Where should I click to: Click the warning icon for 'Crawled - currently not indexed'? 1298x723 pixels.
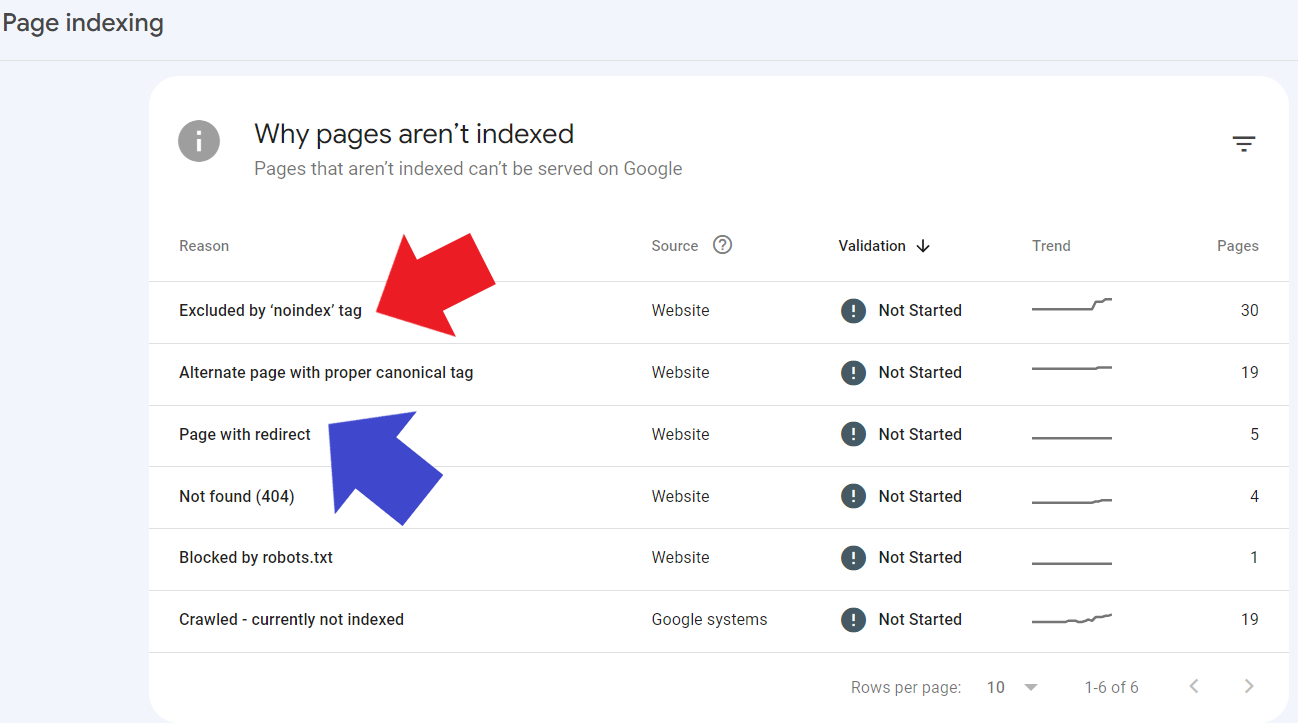pos(853,619)
